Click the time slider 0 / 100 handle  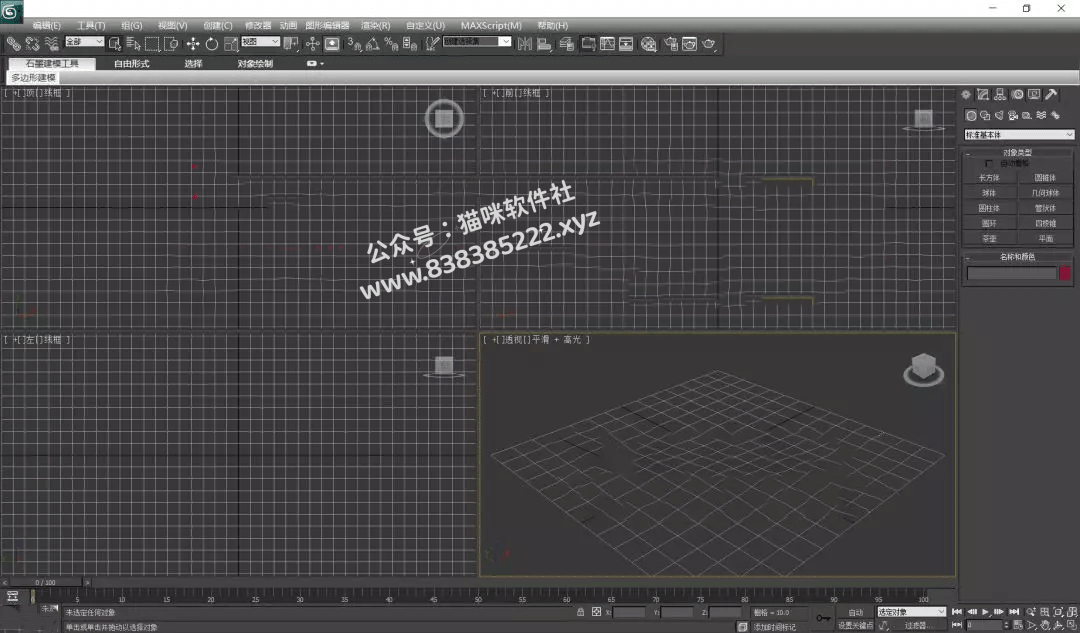[46, 582]
